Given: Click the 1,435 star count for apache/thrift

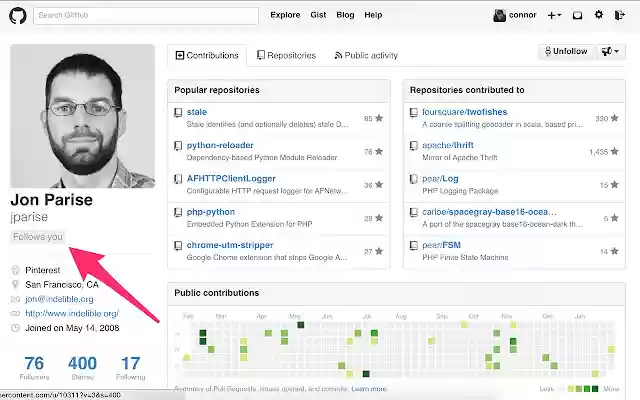Looking at the screenshot, I should [x=598, y=152].
